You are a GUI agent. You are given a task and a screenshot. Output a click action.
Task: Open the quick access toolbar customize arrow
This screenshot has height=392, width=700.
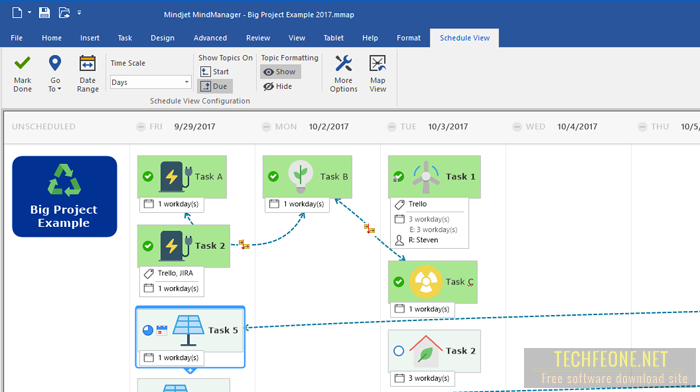coord(79,13)
